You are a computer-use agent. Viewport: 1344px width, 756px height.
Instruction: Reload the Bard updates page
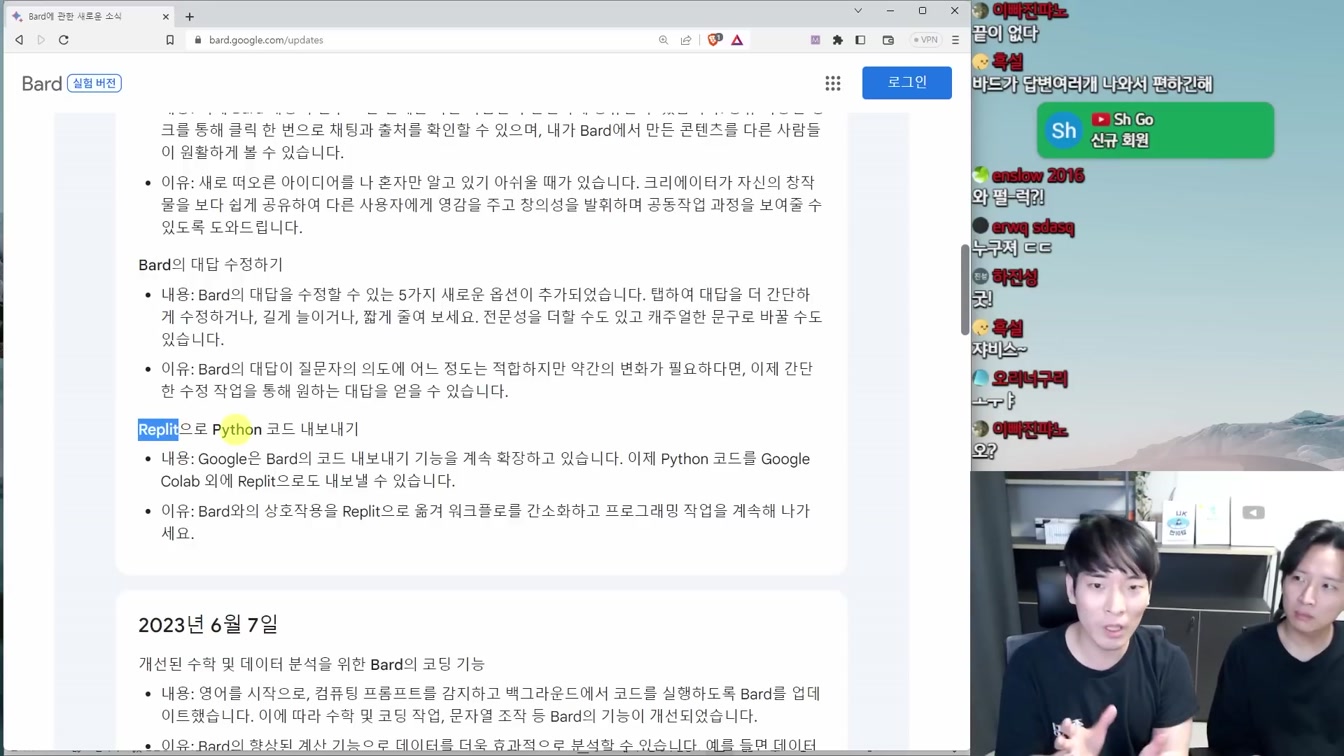pyautogui.click(x=64, y=40)
